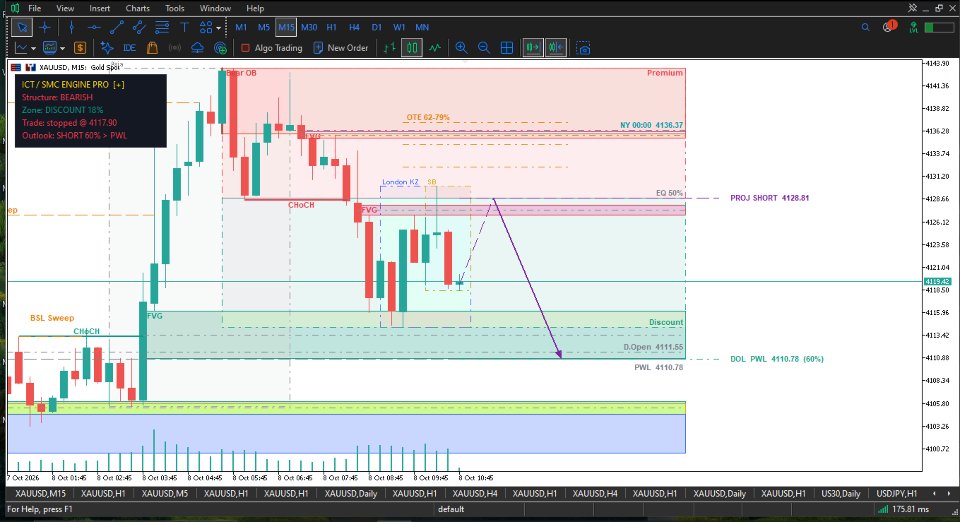Open the Window menu
Viewport: 960px width, 522px height.
[x=216, y=8]
